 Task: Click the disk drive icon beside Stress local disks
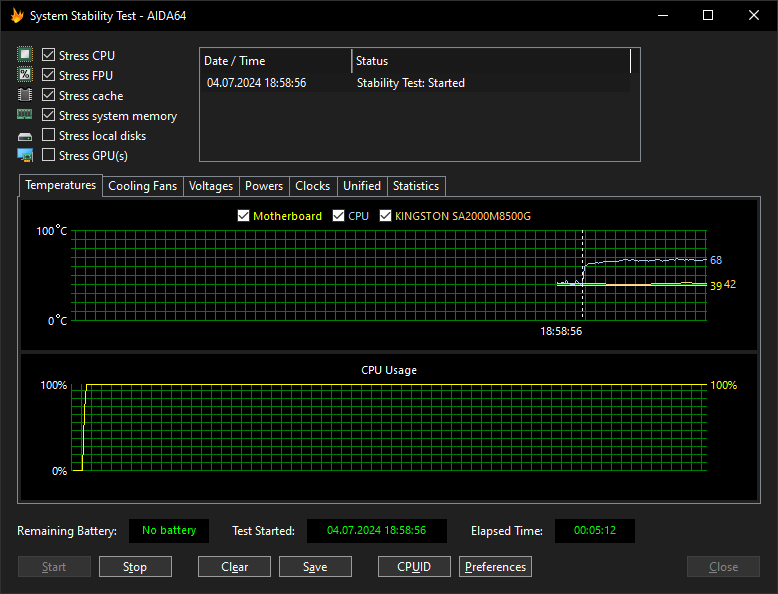[x=25, y=136]
